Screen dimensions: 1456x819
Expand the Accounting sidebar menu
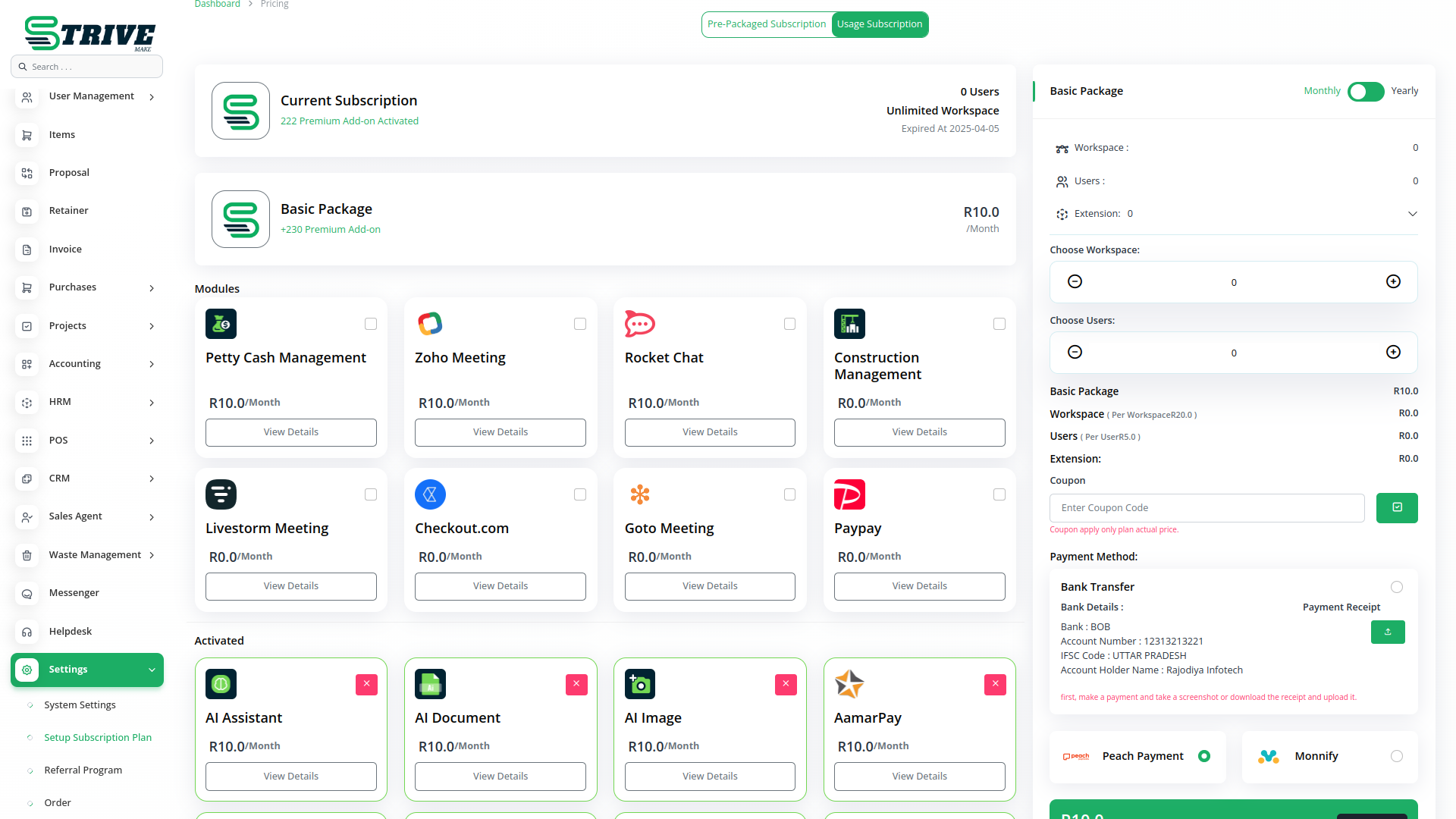152,364
